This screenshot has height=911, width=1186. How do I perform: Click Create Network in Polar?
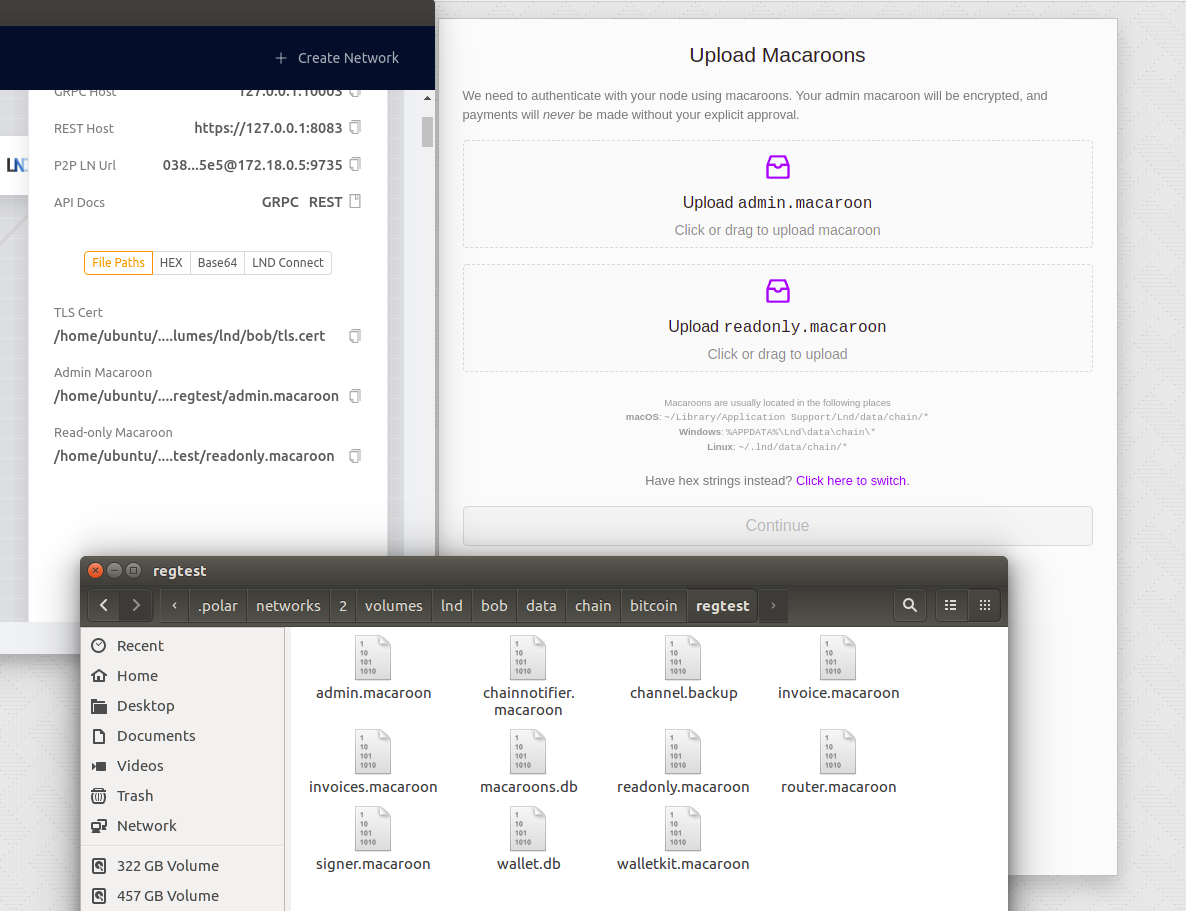click(337, 58)
